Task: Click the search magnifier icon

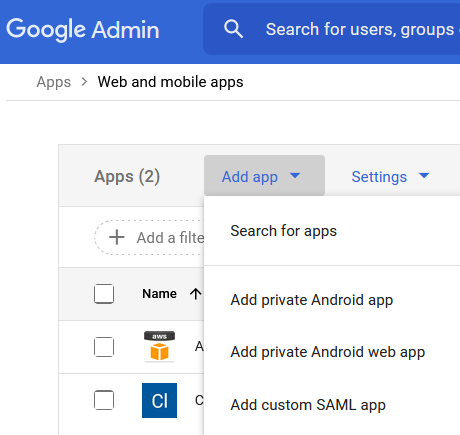Action: (x=233, y=29)
